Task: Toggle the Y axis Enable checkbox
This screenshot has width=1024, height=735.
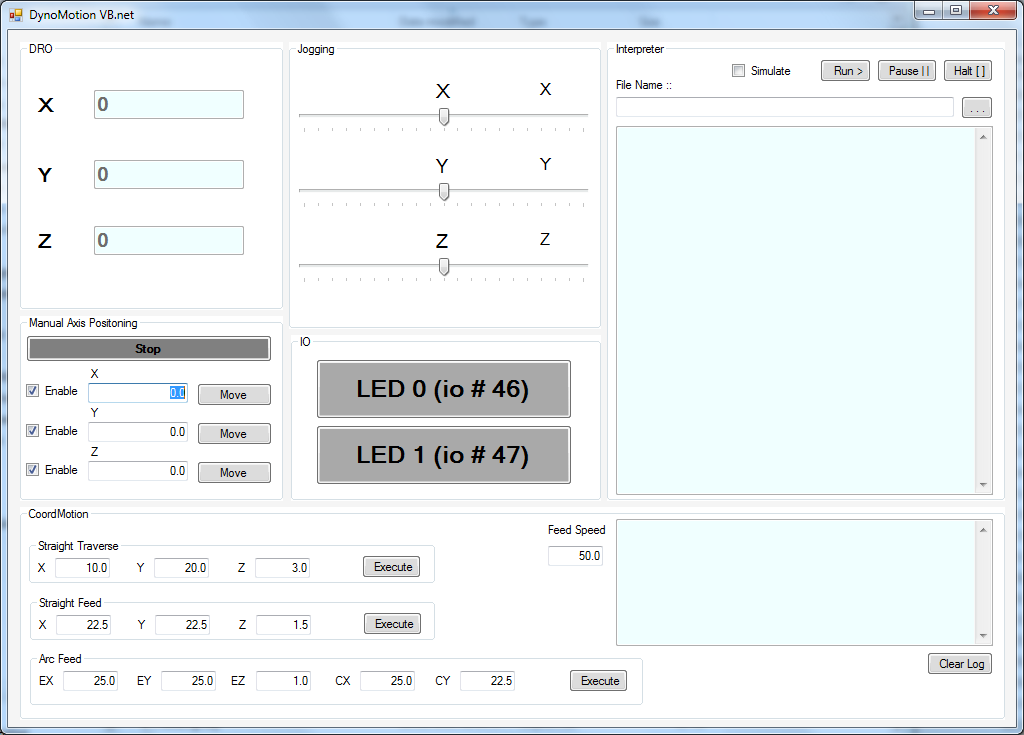Action: [33, 431]
